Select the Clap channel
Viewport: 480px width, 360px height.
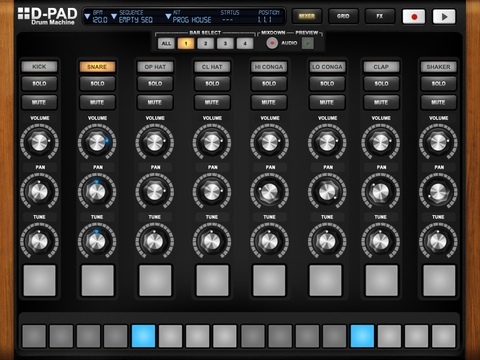381,67
